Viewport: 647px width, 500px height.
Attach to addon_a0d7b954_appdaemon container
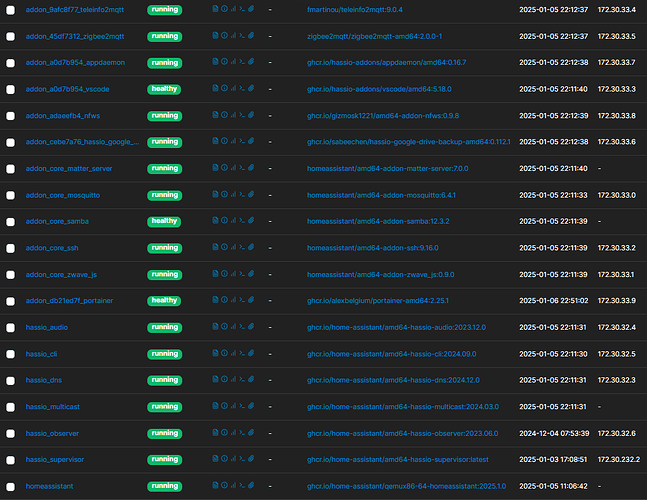coord(251,62)
